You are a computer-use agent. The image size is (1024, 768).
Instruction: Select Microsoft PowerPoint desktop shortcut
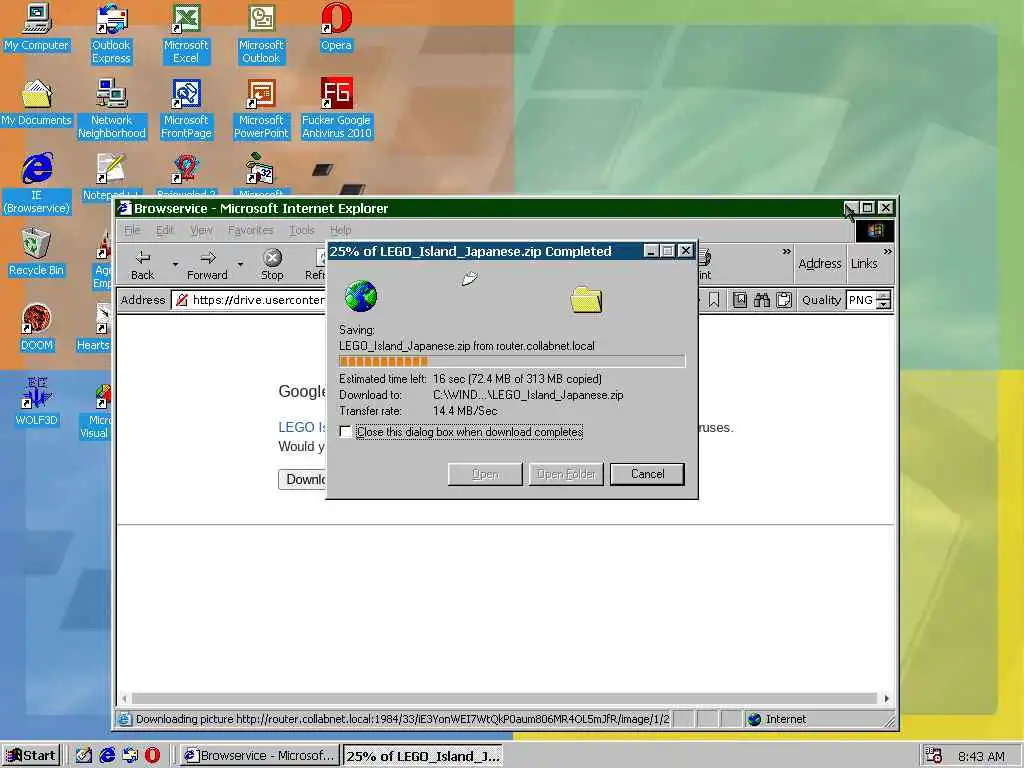261,108
